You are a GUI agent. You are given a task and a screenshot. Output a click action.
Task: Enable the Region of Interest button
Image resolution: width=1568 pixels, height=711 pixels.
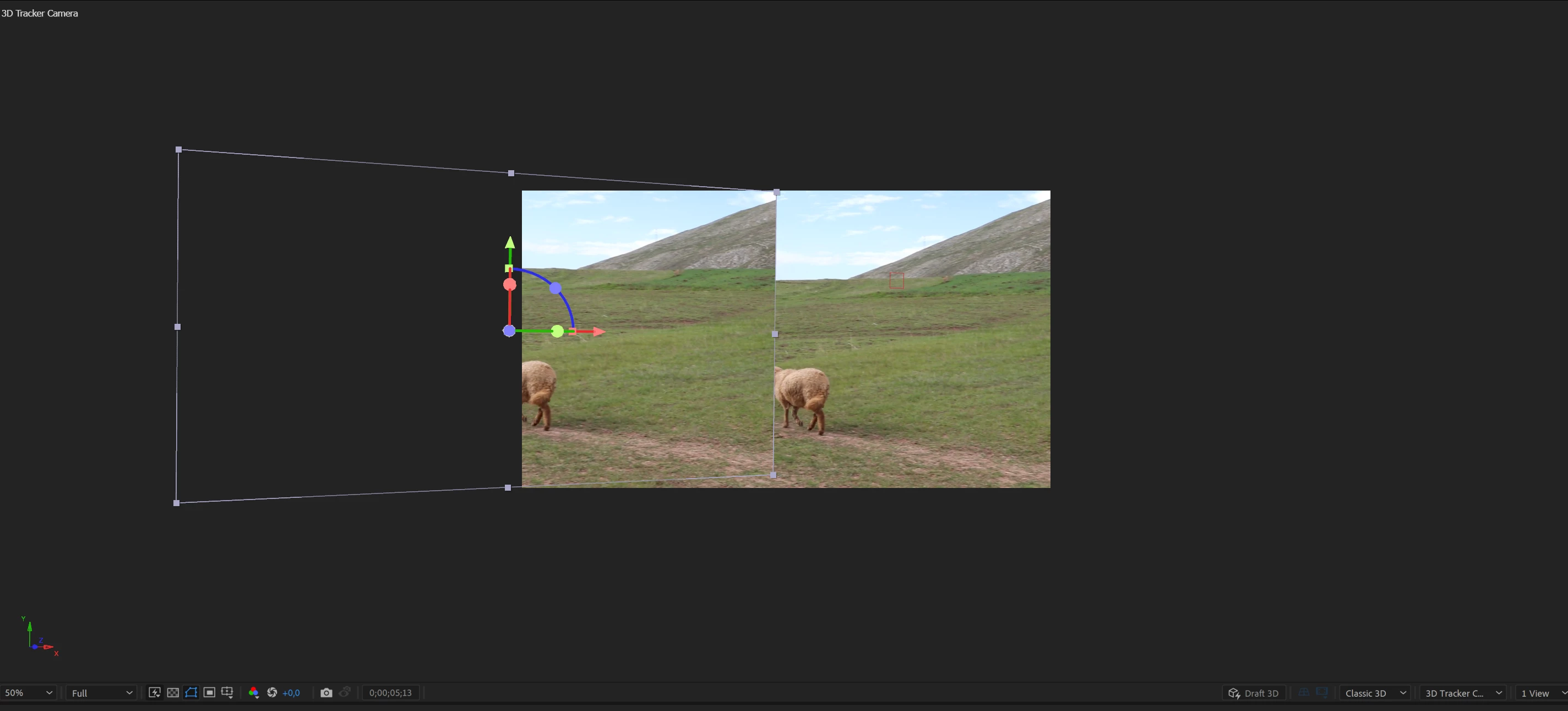click(209, 693)
